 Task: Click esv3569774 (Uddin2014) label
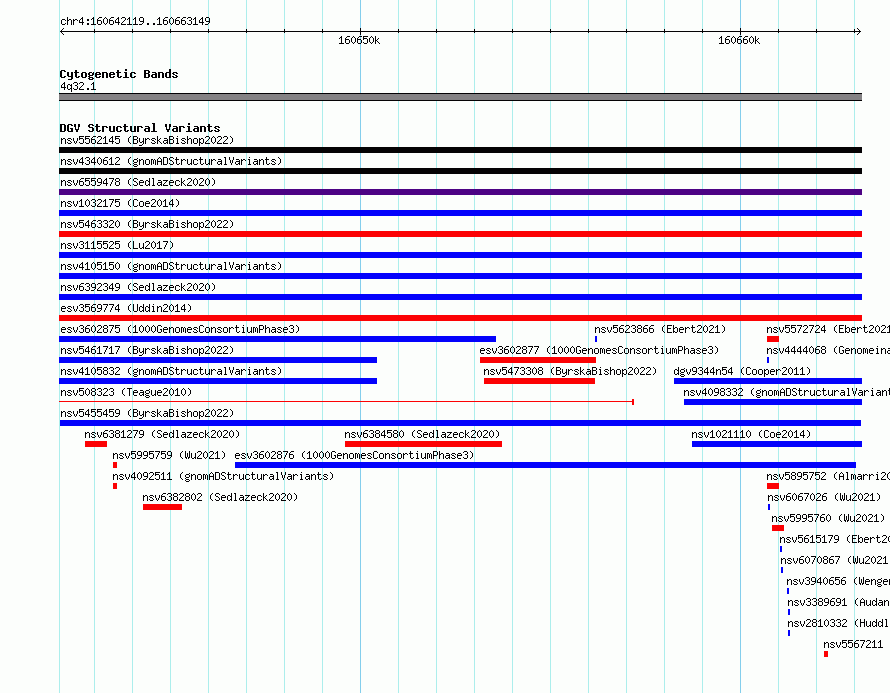point(126,308)
